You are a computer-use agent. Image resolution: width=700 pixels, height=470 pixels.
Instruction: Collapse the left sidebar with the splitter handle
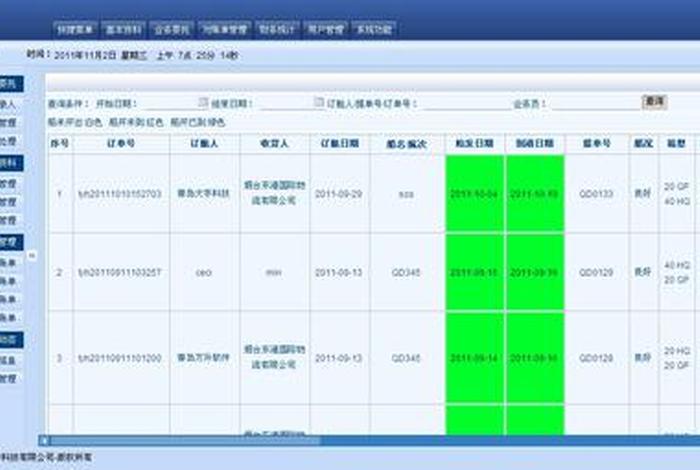click(32, 255)
